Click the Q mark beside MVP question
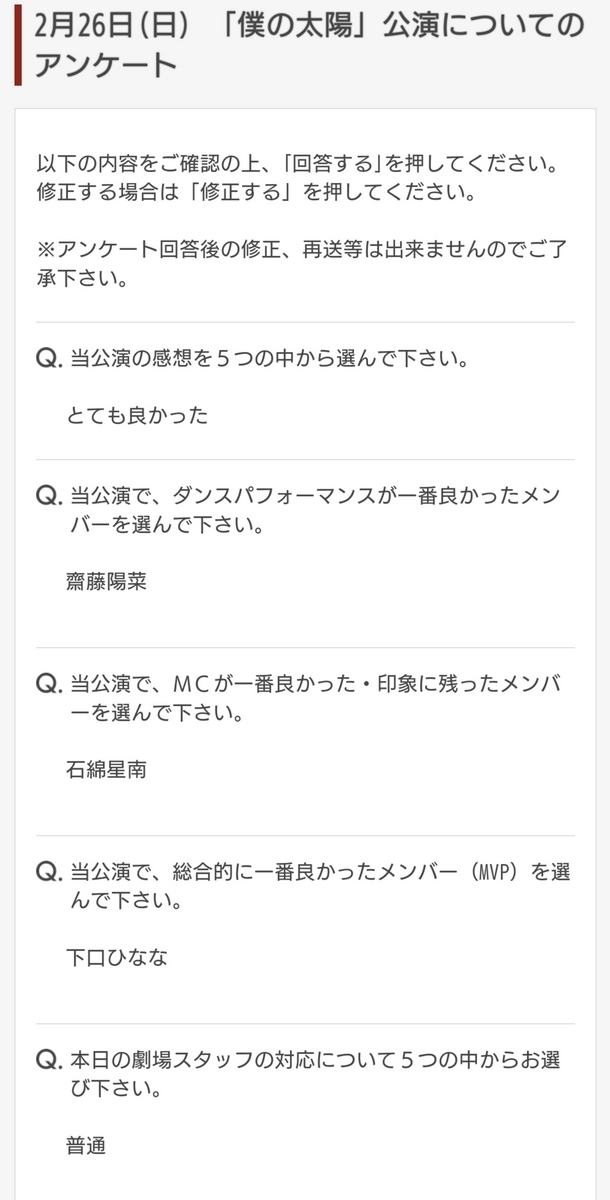 pos(49,873)
